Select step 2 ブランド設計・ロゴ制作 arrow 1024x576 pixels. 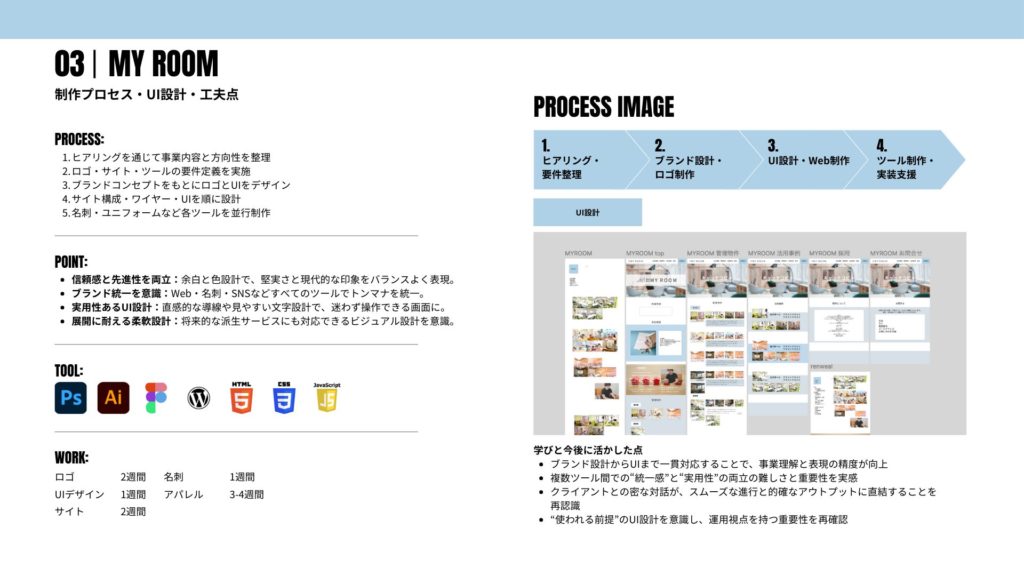point(695,159)
